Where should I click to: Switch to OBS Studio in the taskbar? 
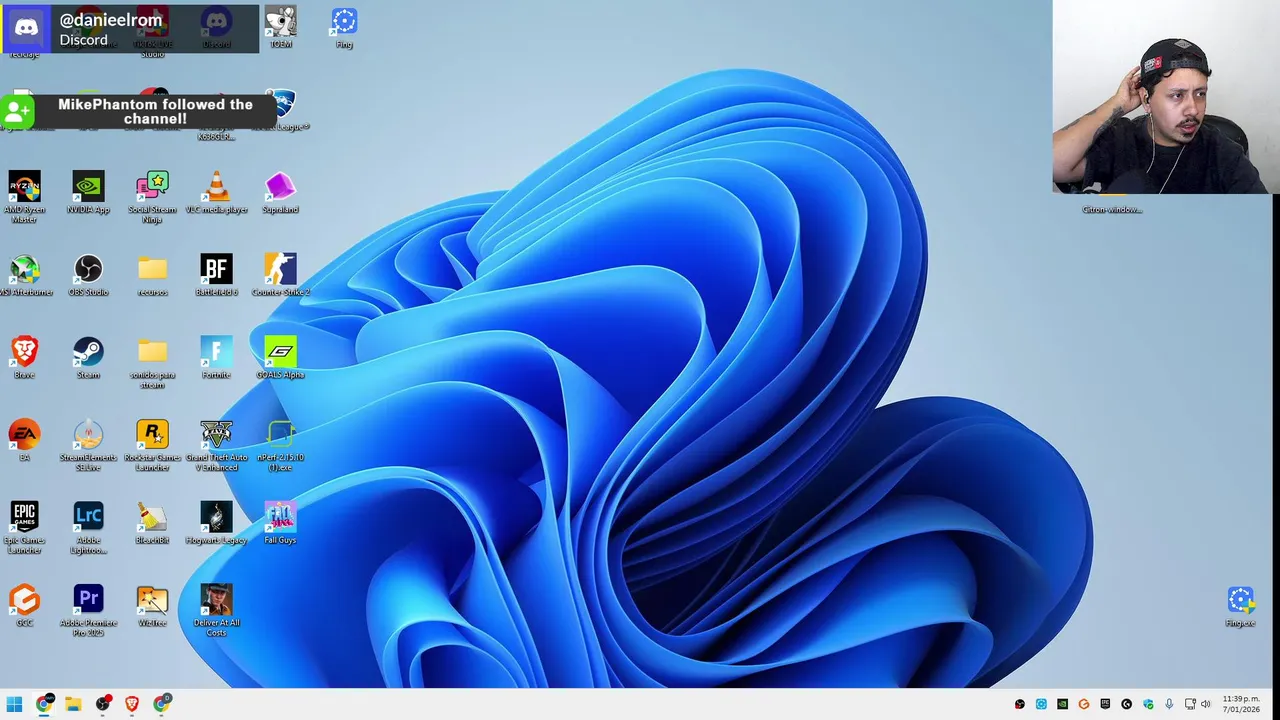(x=103, y=704)
